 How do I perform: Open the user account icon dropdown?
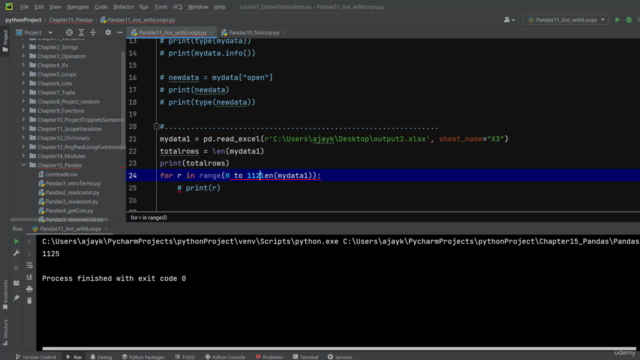[x=509, y=20]
